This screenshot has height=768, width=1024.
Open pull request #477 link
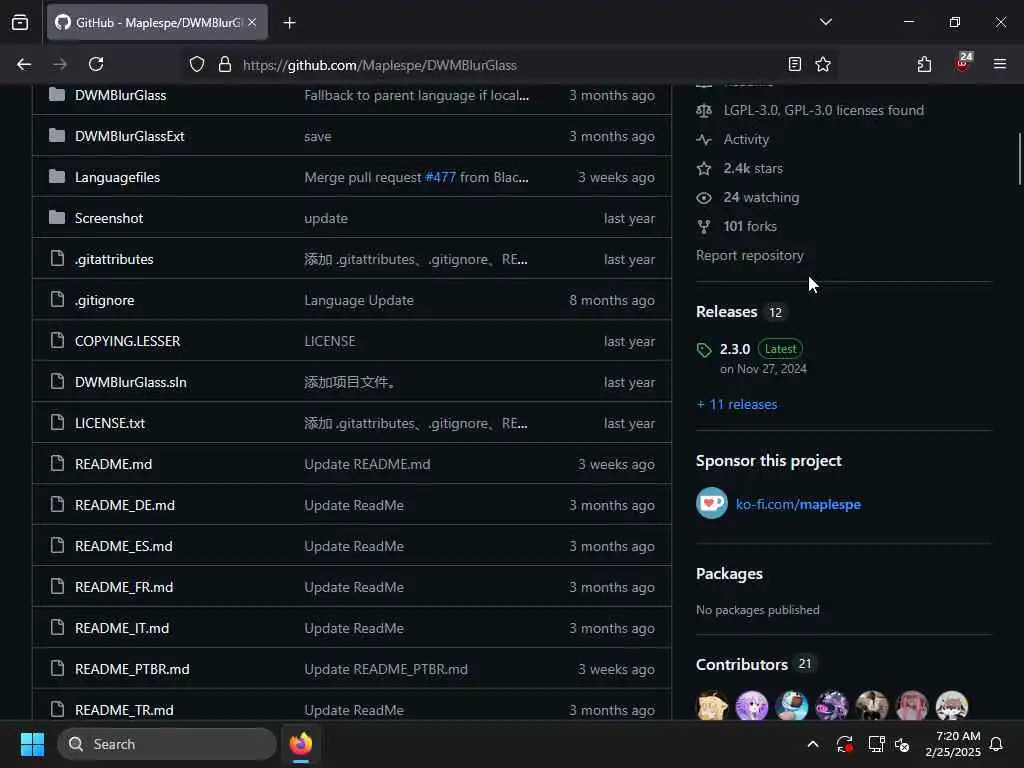click(x=440, y=178)
